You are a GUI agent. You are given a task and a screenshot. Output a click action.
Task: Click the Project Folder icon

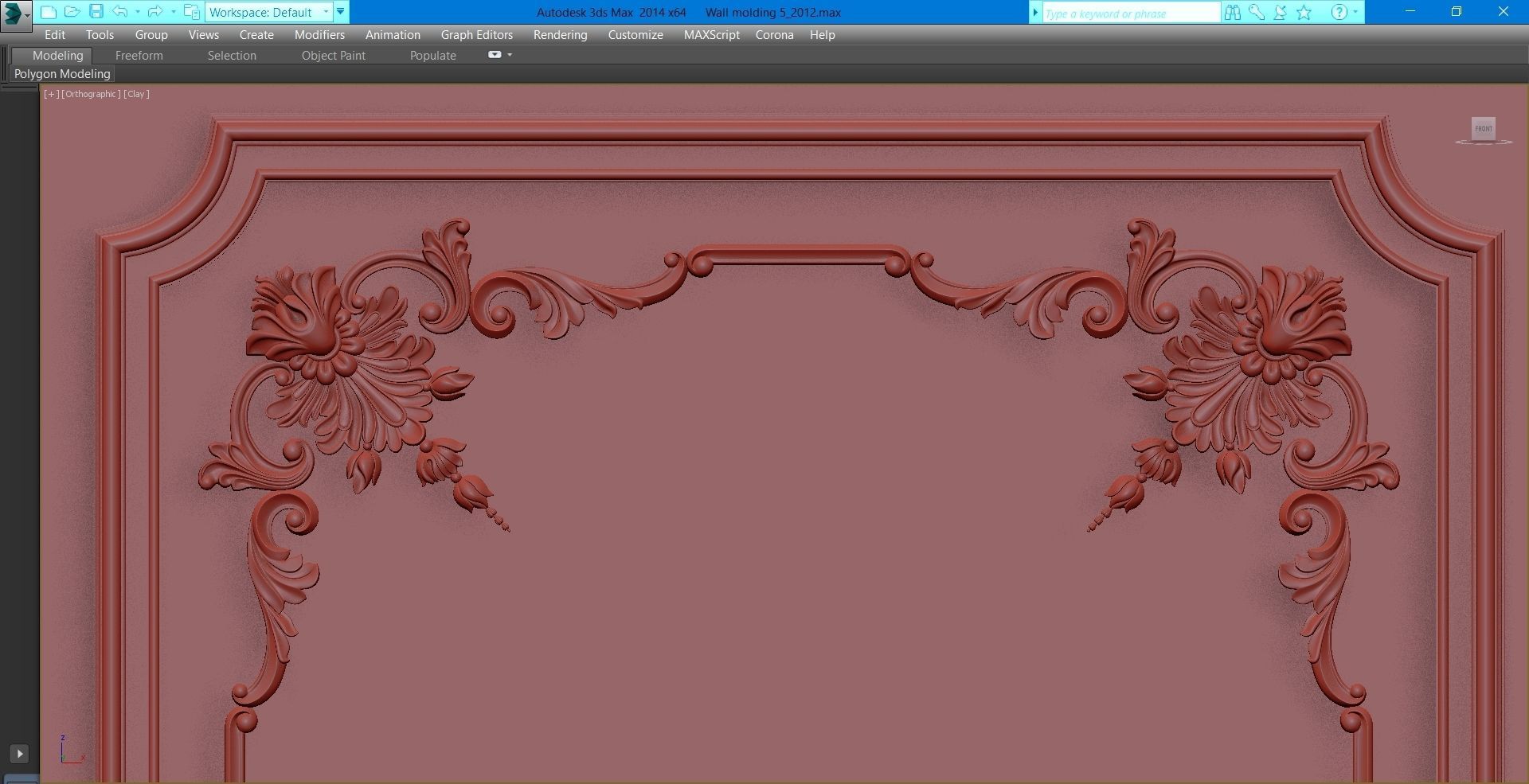click(x=191, y=12)
